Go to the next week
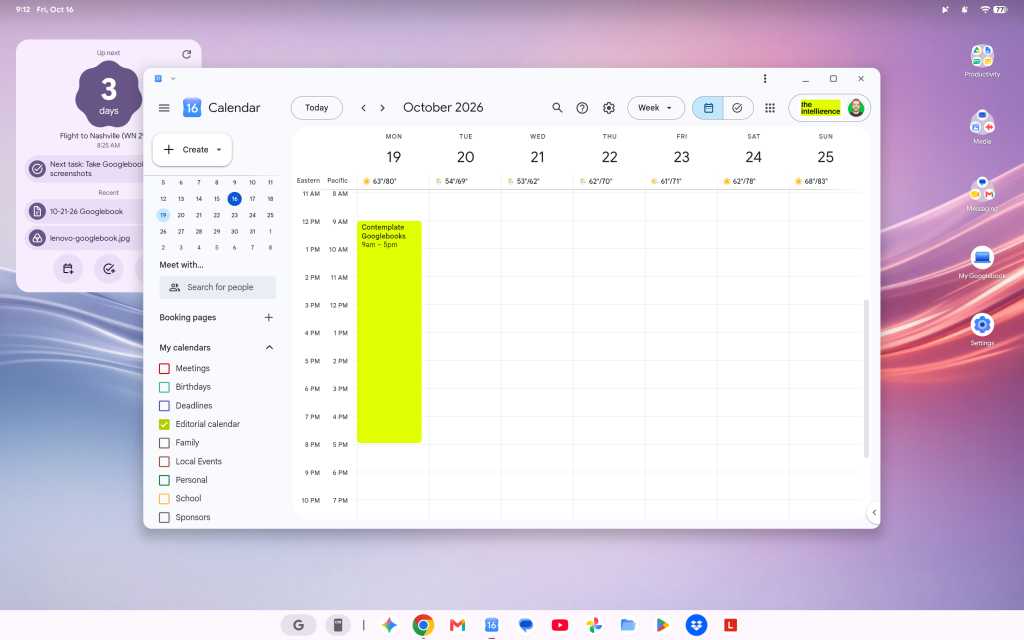The height and width of the screenshot is (640, 1024). [x=383, y=108]
